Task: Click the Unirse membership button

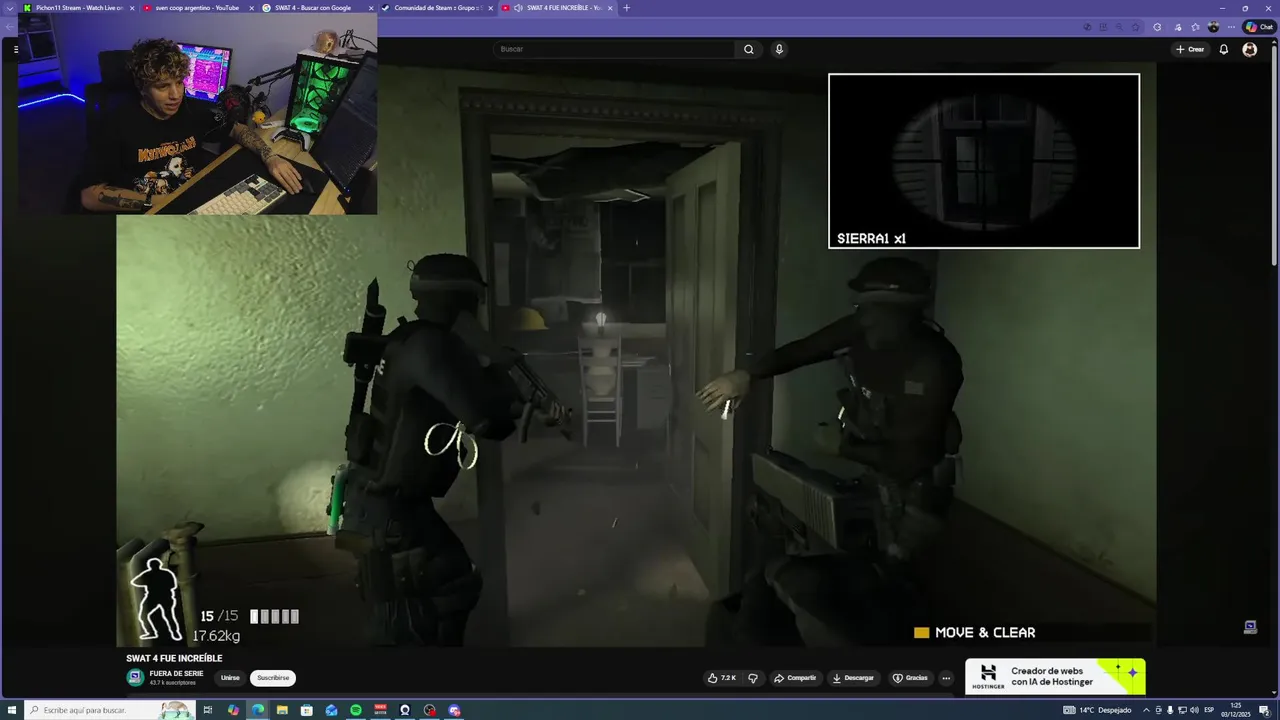Action: pyautogui.click(x=230, y=678)
